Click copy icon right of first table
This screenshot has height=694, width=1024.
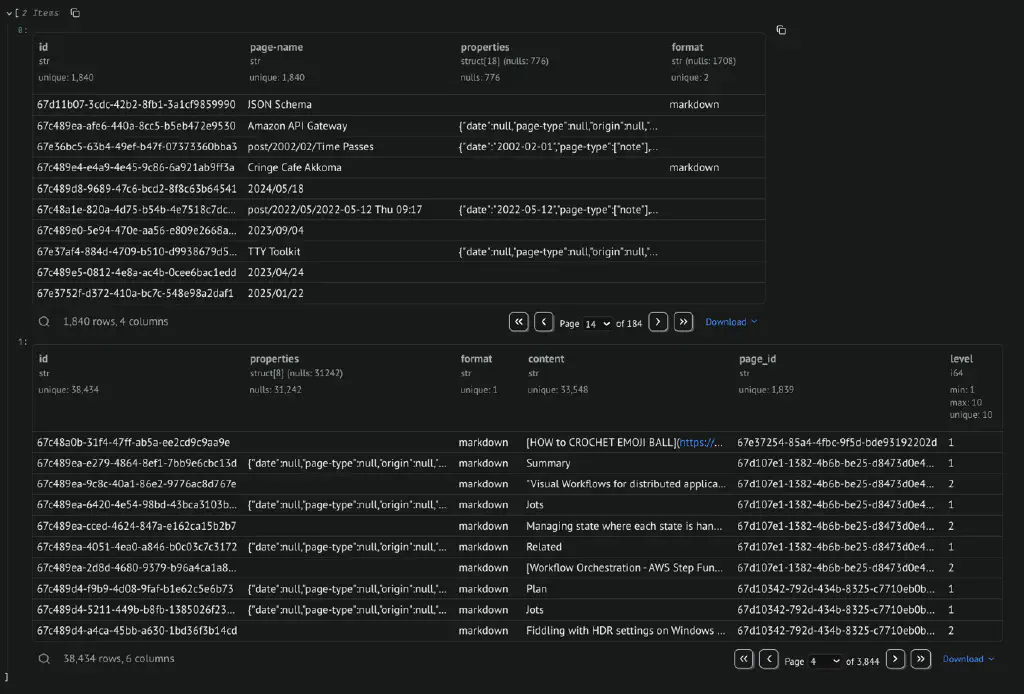(x=781, y=30)
